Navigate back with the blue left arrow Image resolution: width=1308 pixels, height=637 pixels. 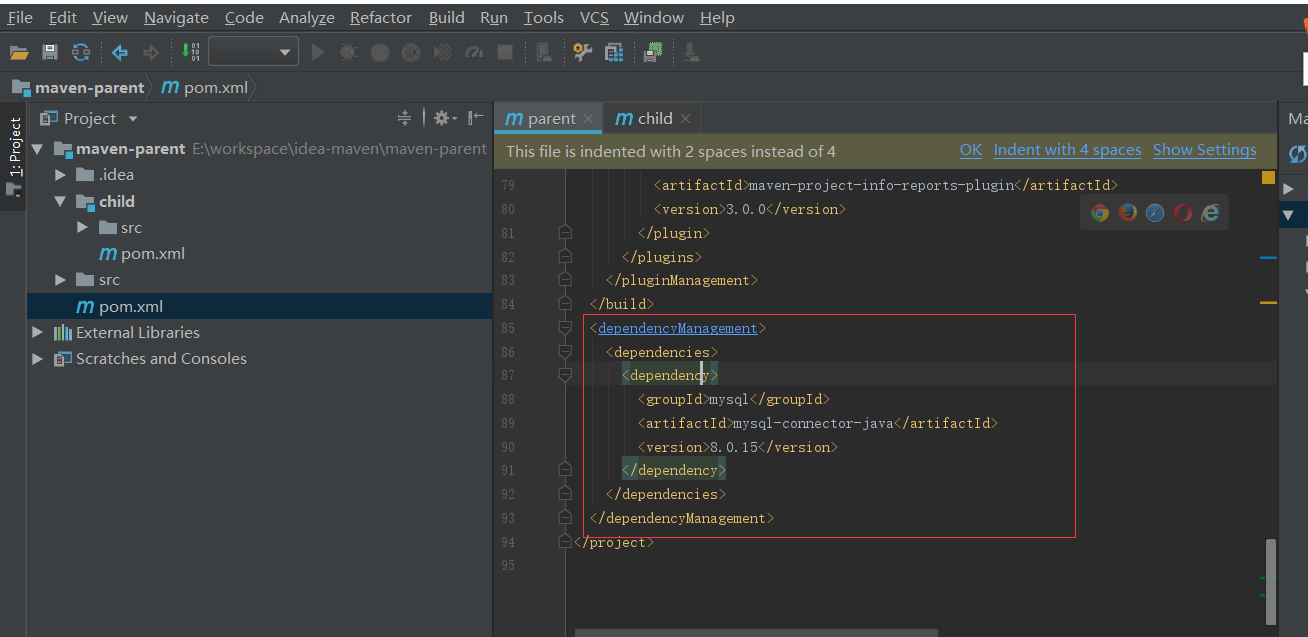coord(120,52)
